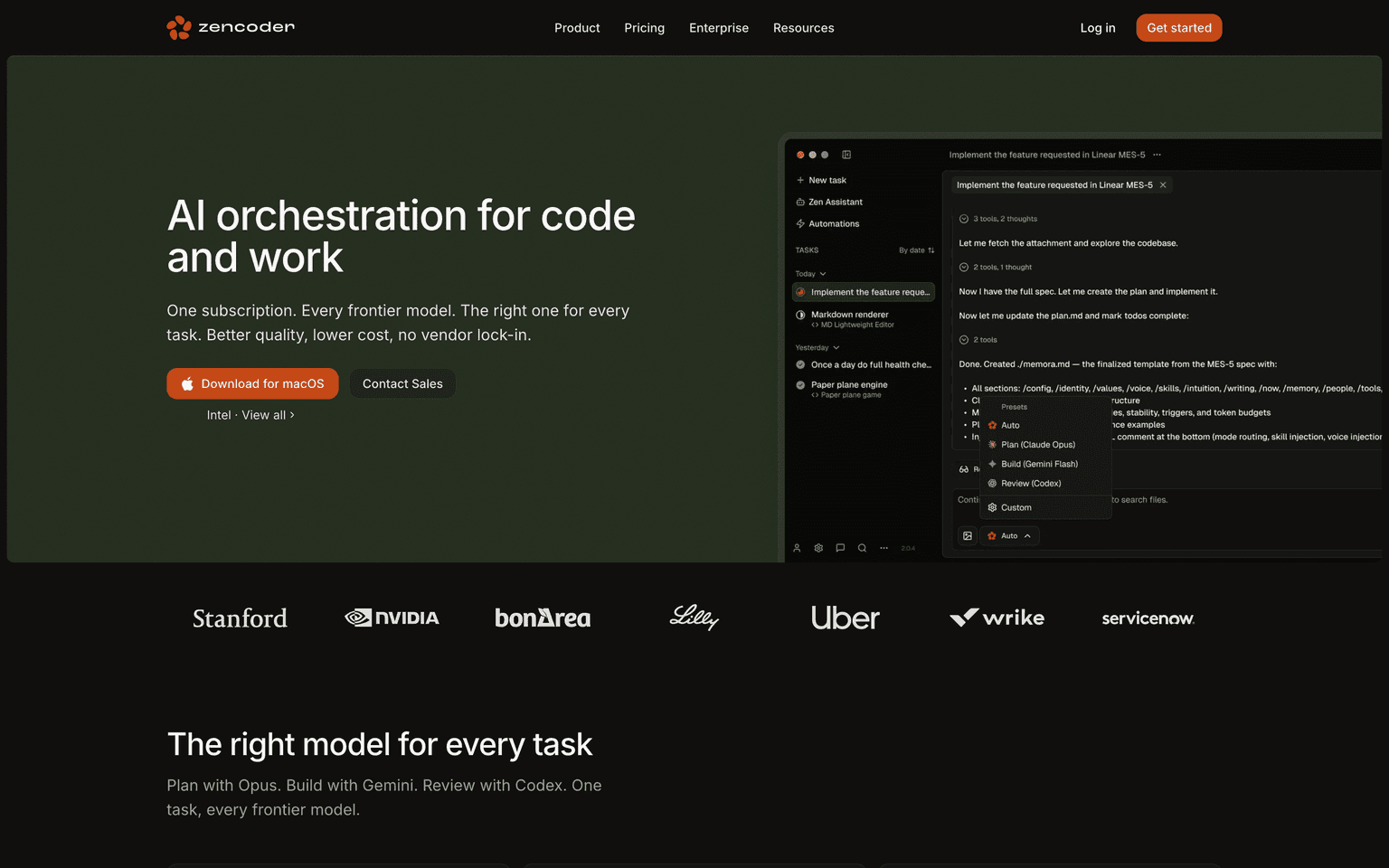Open settings gear icon in sidebar footer
This screenshot has height=868, width=1389.
tap(818, 548)
